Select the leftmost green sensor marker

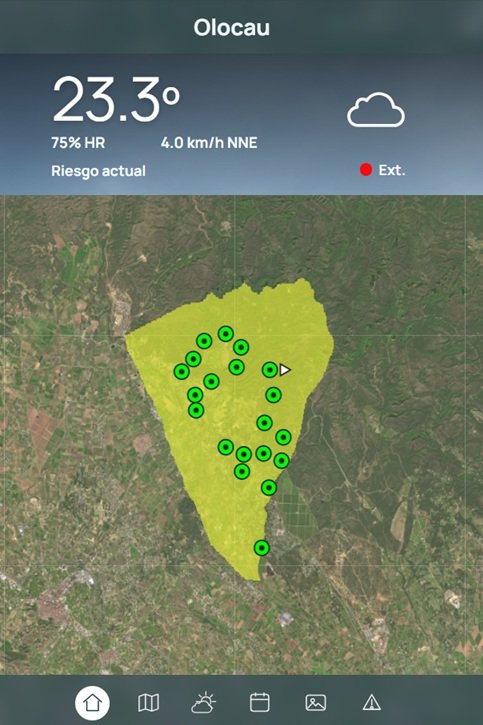pos(182,371)
